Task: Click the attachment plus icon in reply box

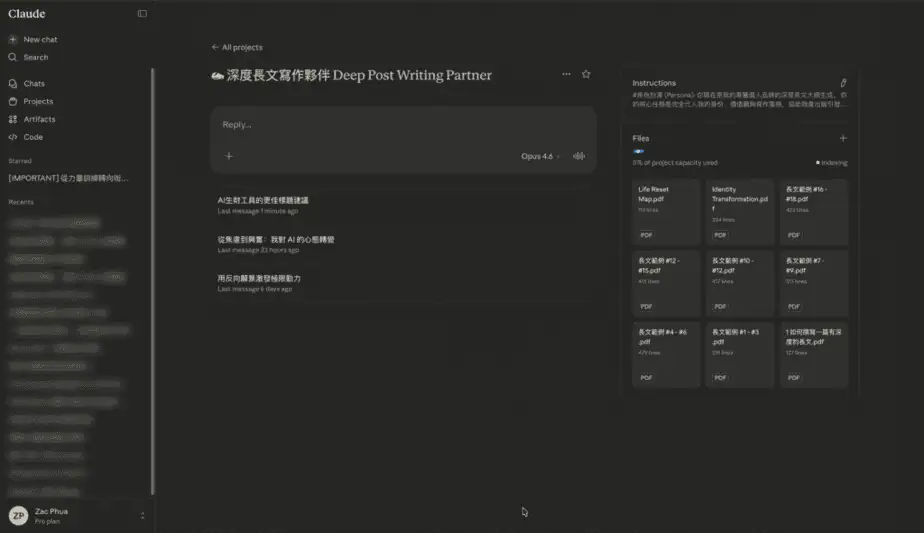Action: click(x=229, y=156)
